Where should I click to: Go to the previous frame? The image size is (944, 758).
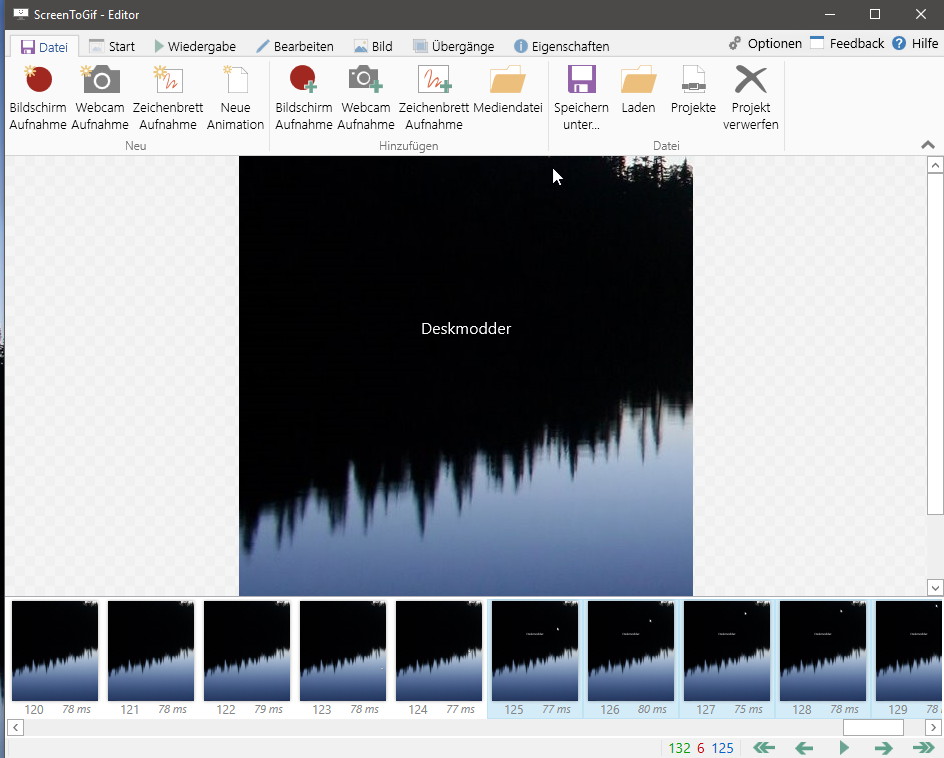(x=804, y=748)
